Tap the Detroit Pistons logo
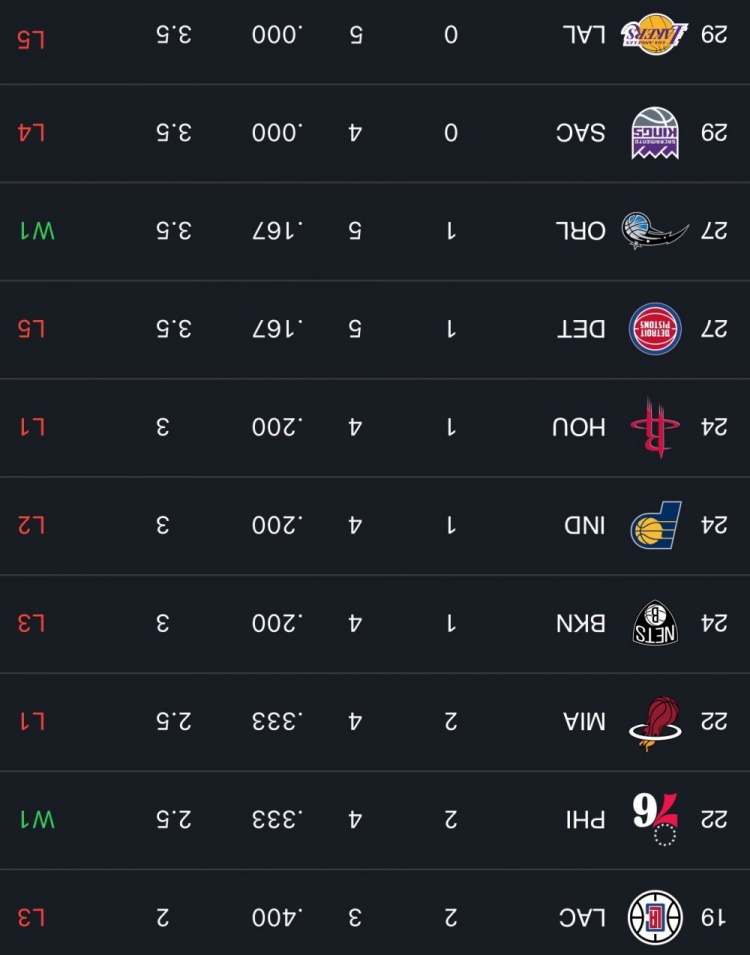The image size is (750, 955). 655,329
